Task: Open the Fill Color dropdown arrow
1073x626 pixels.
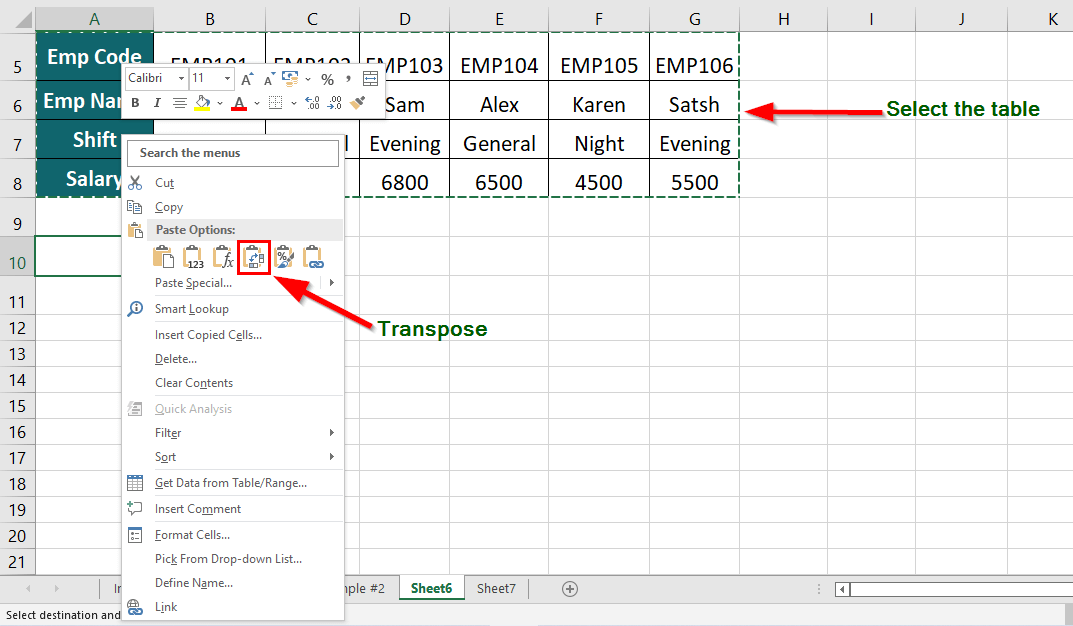Action: (219, 102)
